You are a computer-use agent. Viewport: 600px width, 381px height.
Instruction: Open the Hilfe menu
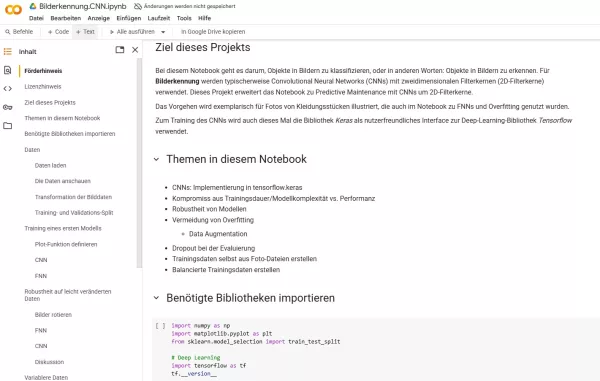click(x=204, y=18)
